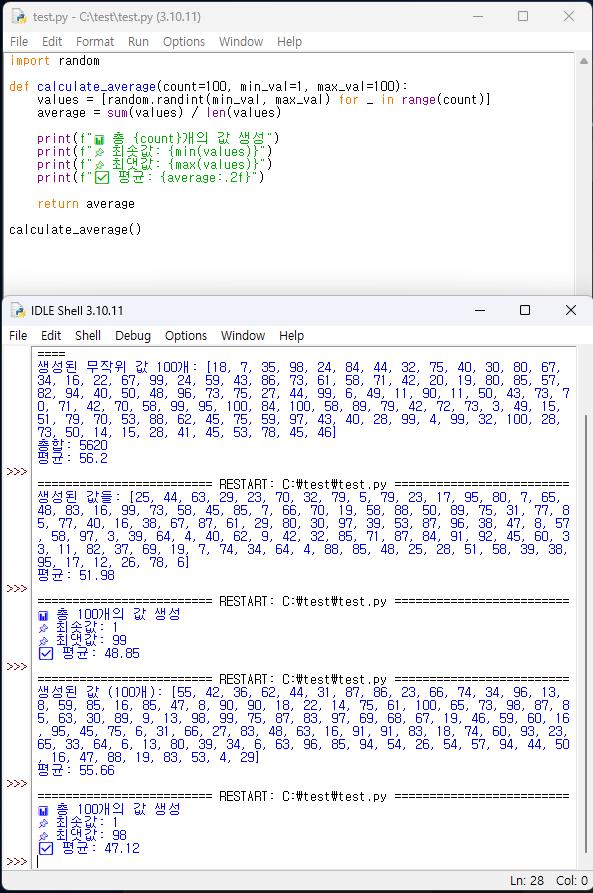Open the editor's Options menu
The image size is (593, 893).
click(184, 42)
